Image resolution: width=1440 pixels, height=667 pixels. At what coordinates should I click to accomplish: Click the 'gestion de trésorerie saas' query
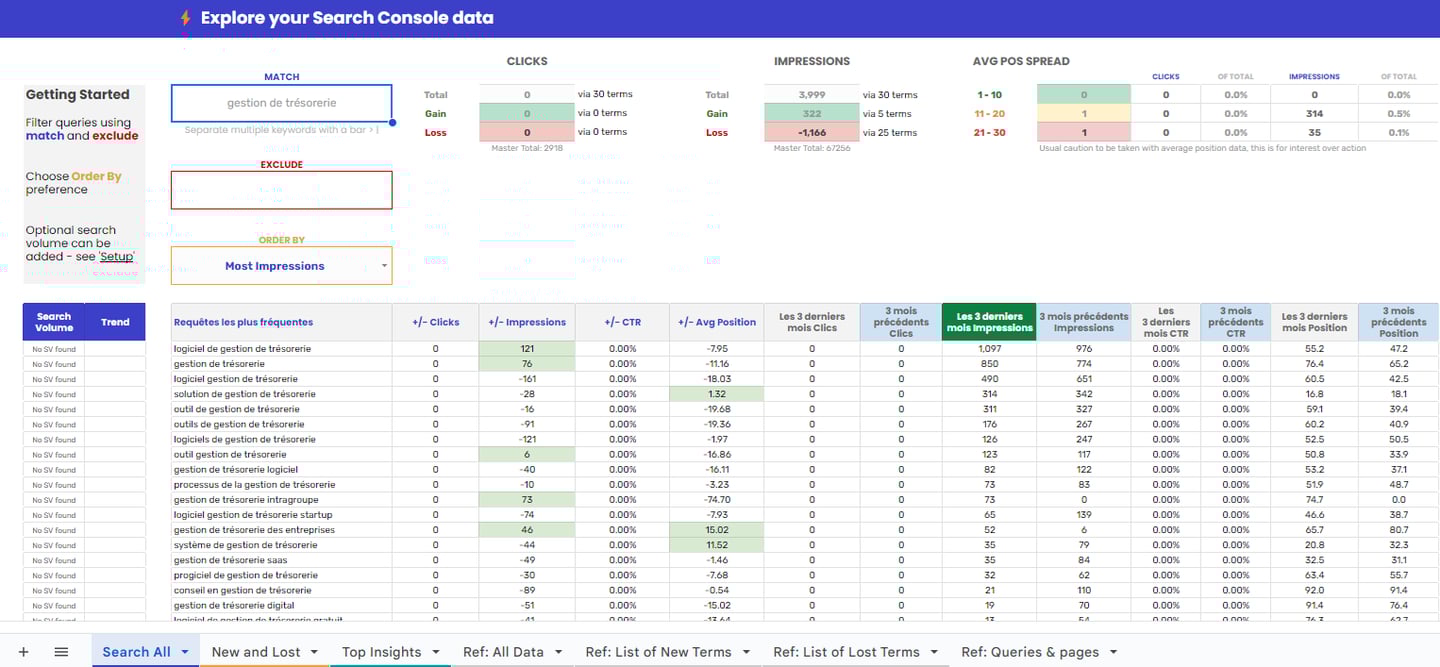coord(230,560)
